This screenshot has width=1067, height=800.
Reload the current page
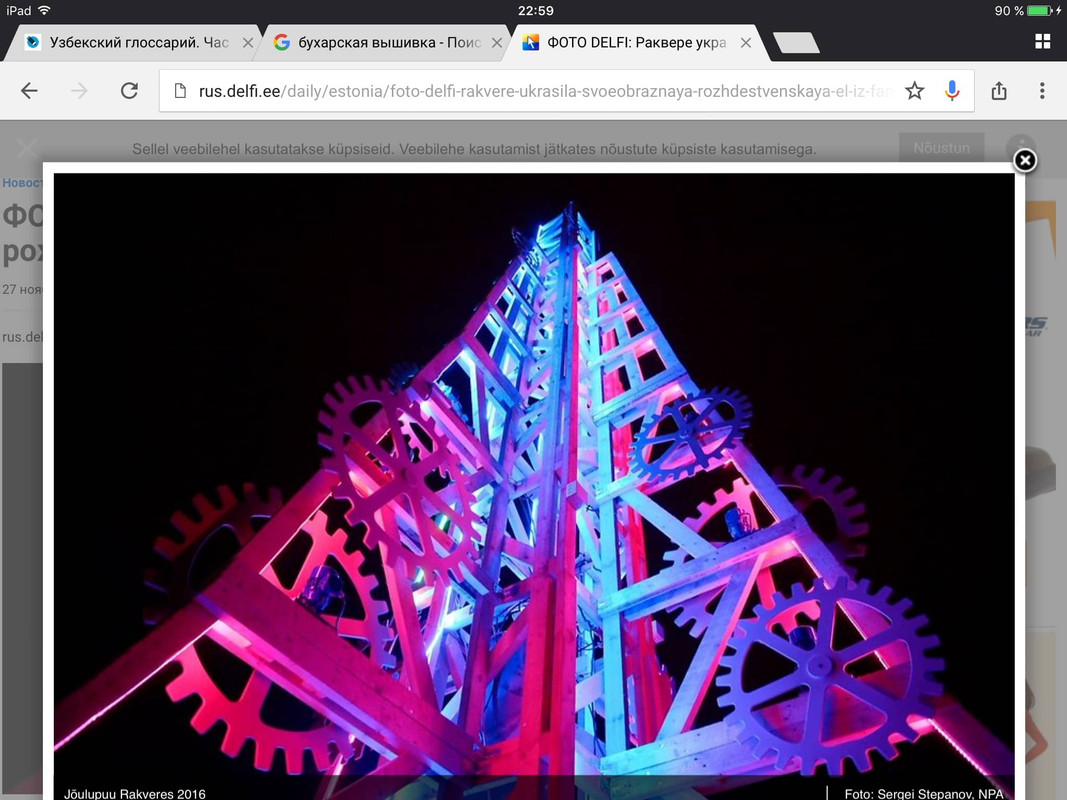[x=129, y=90]
